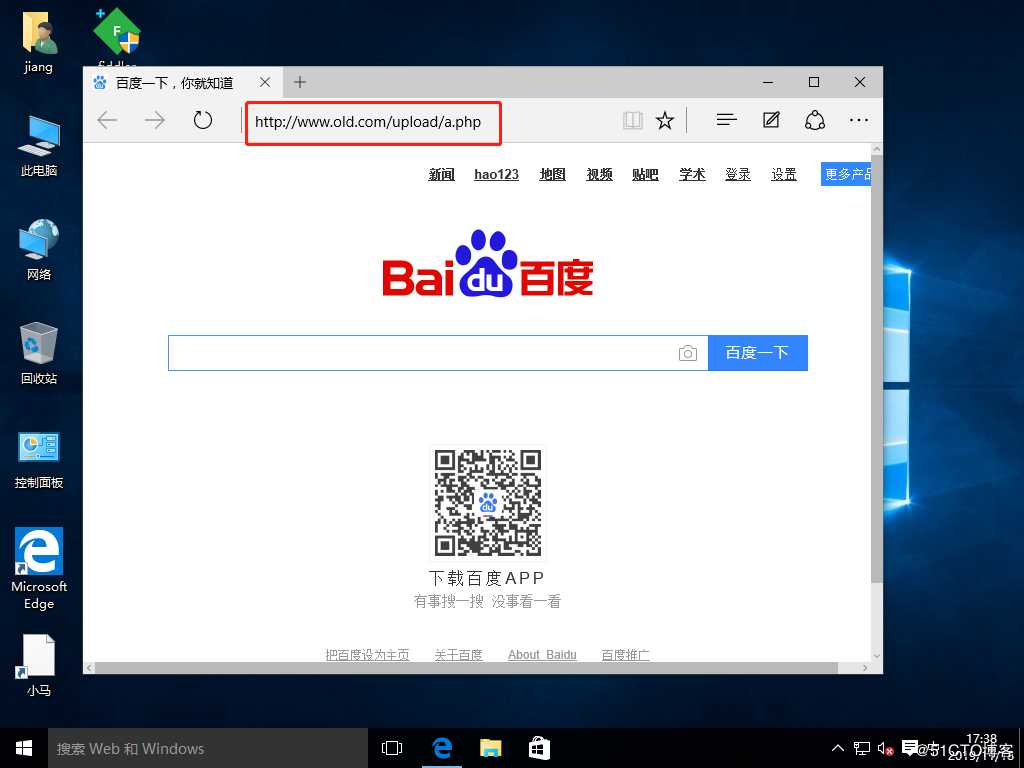Click the scroll down arrow in Edge

tap(877, 656)
